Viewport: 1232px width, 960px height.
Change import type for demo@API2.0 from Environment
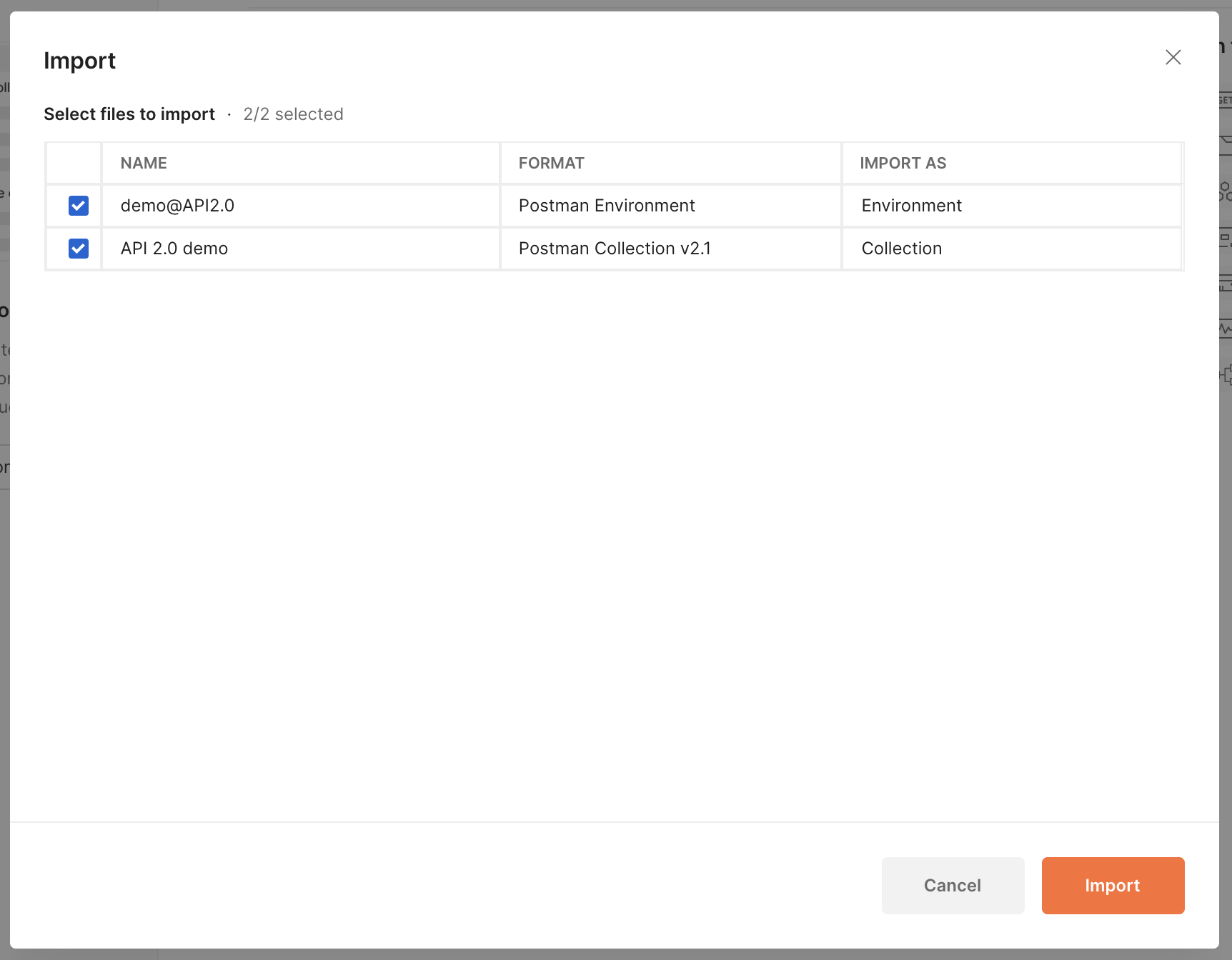click(x=912, y=206)
